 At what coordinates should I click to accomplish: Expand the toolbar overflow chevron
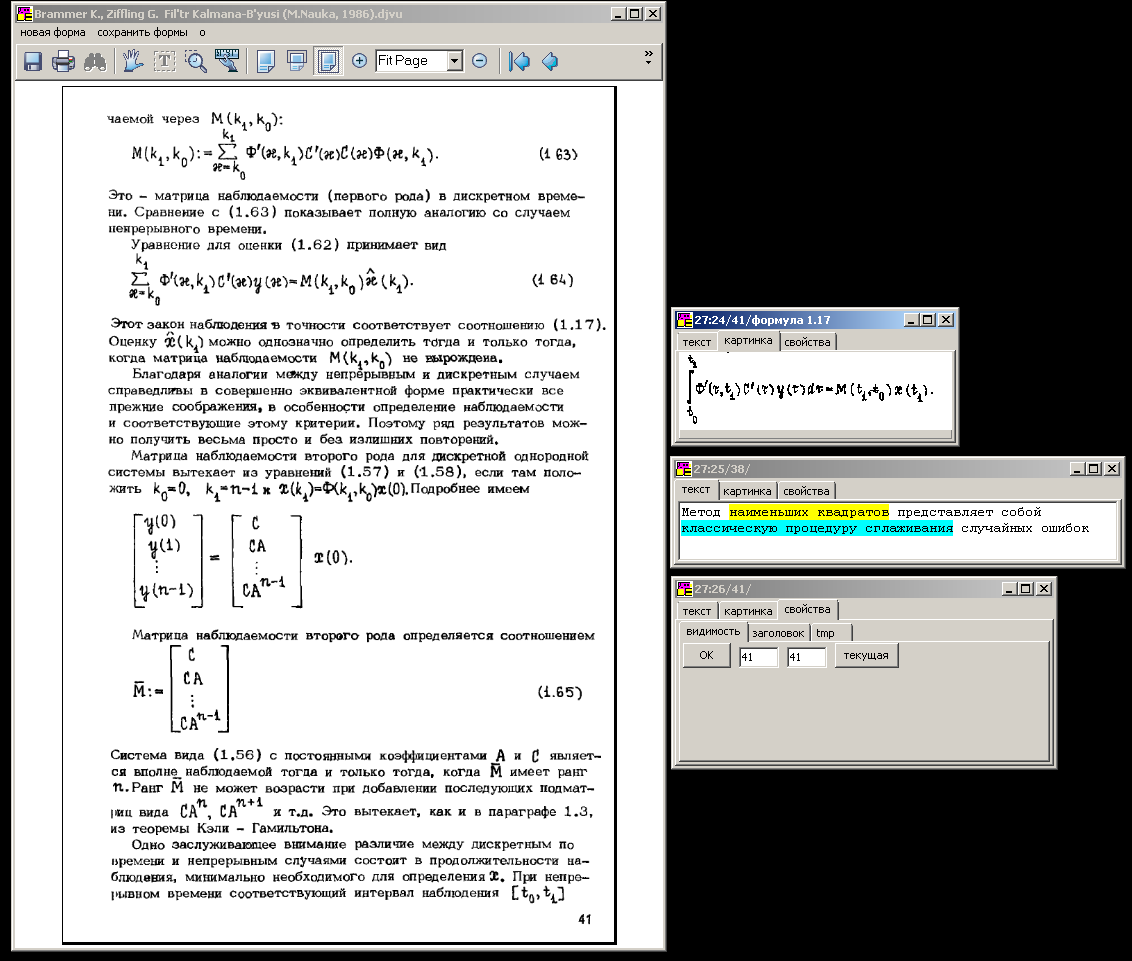click(648, 56)
